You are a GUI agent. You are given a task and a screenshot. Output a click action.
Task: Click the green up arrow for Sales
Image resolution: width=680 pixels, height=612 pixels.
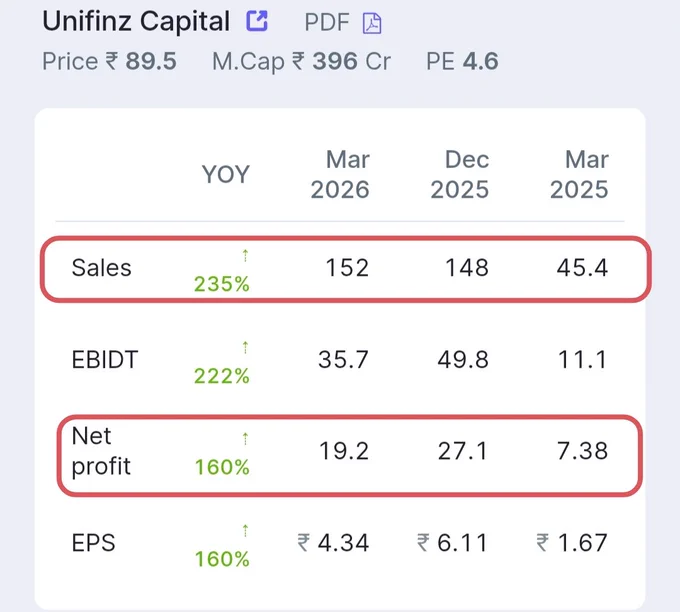coord(245,255)
